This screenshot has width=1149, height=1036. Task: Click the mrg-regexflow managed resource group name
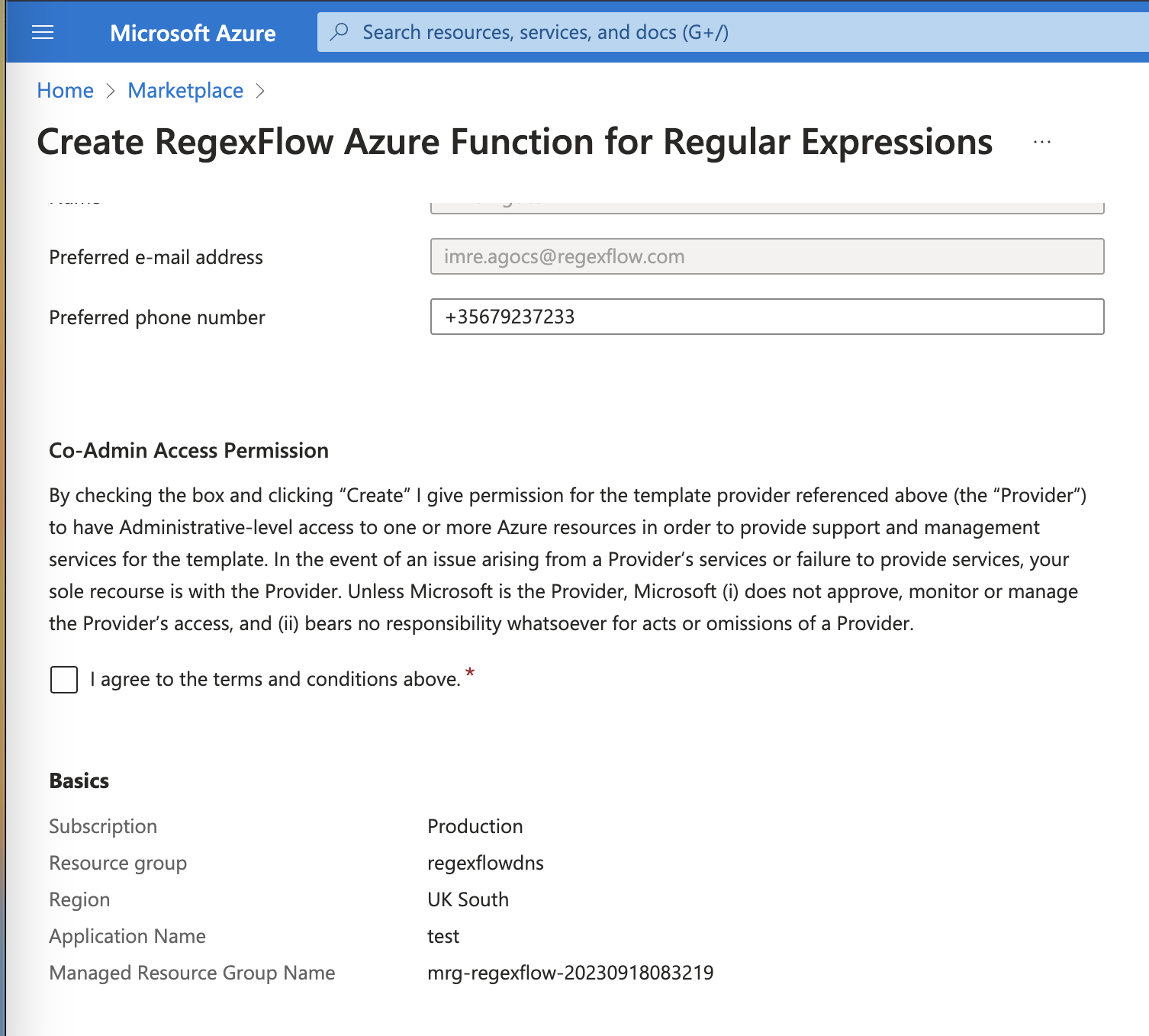[570, 973]
